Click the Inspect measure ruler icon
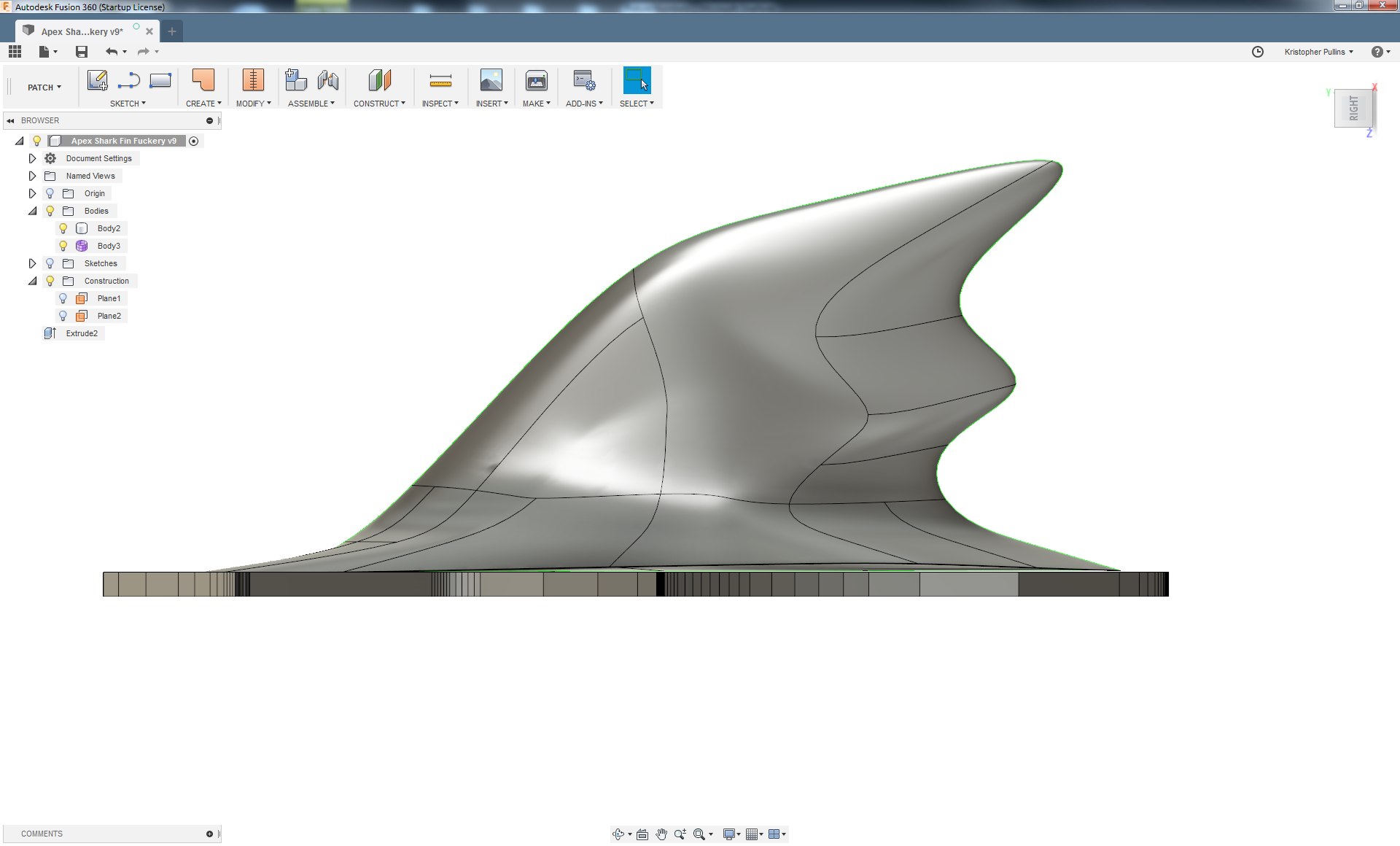Viewport: 1400px width, 846px height. pyautogui.click(x=440, y=80)
